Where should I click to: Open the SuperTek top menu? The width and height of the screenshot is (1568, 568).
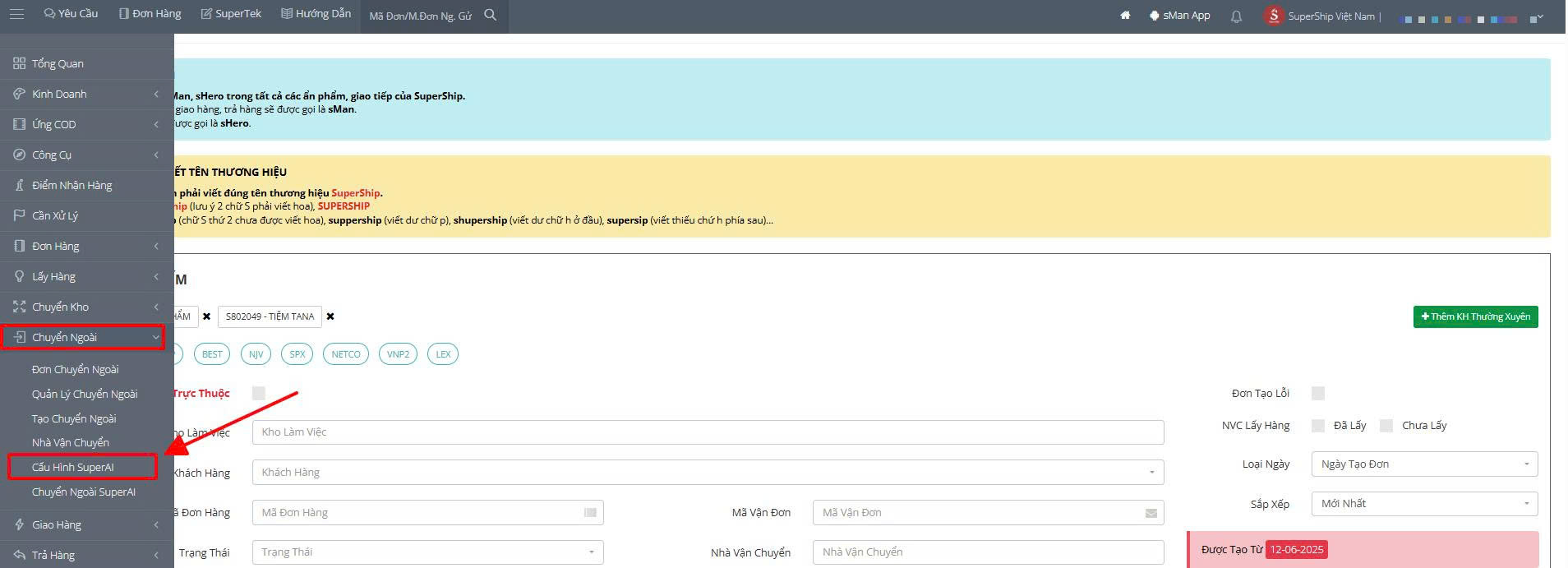coord(231,14)
